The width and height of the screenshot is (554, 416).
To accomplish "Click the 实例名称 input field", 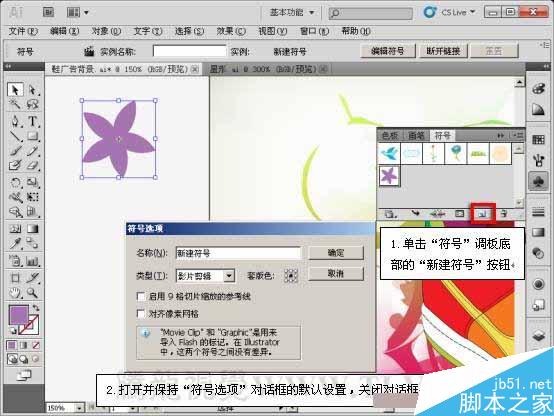I will [x=190, y=51].
